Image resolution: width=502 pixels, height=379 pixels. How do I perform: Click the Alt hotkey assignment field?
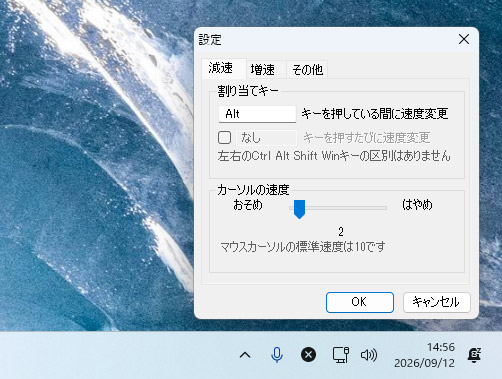click(257, 114)
